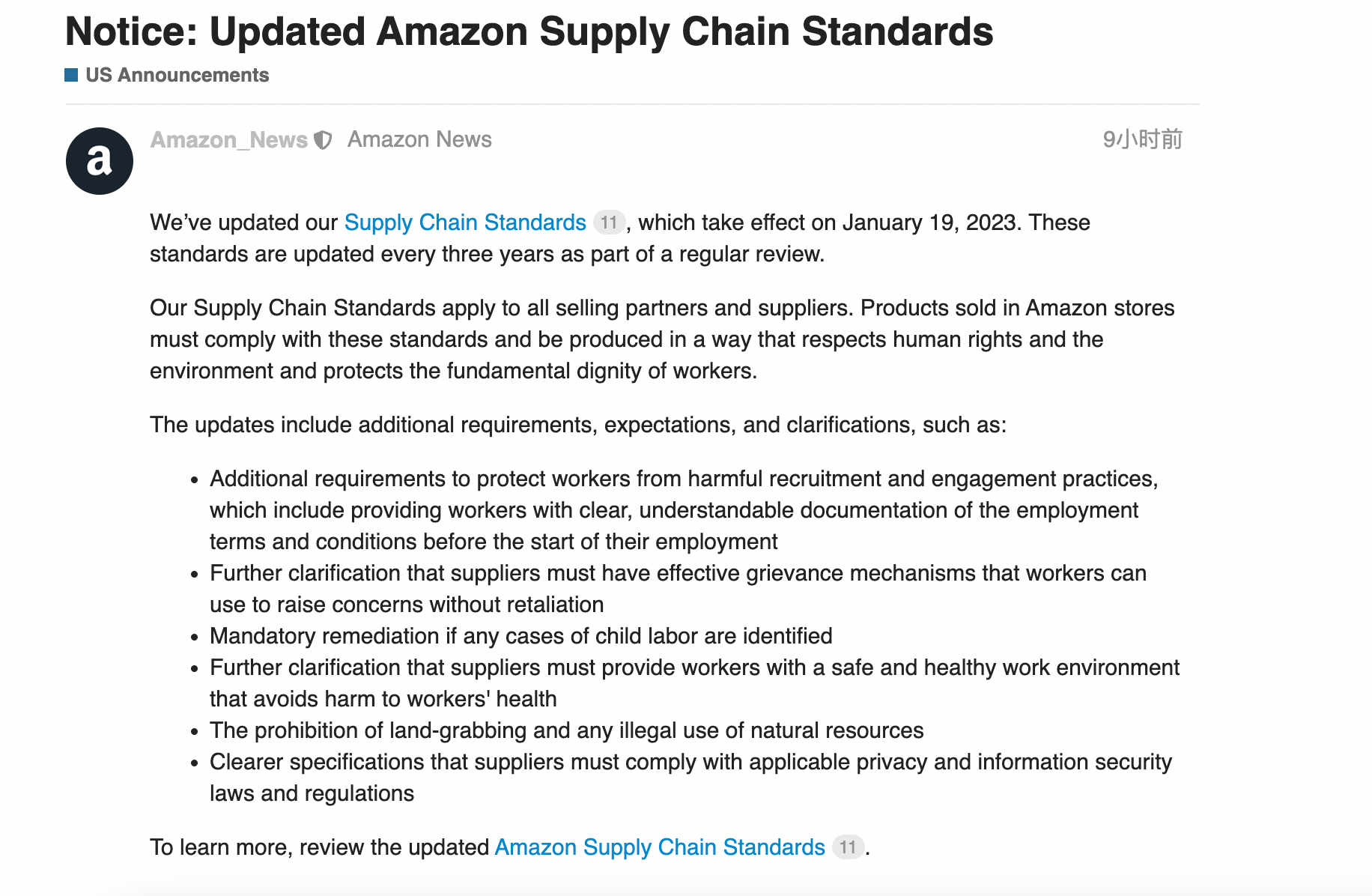The width and height of the screenshot is (1372, 896).
Task: Open the Supply Chain Standards link
Action: click(465, 223)
